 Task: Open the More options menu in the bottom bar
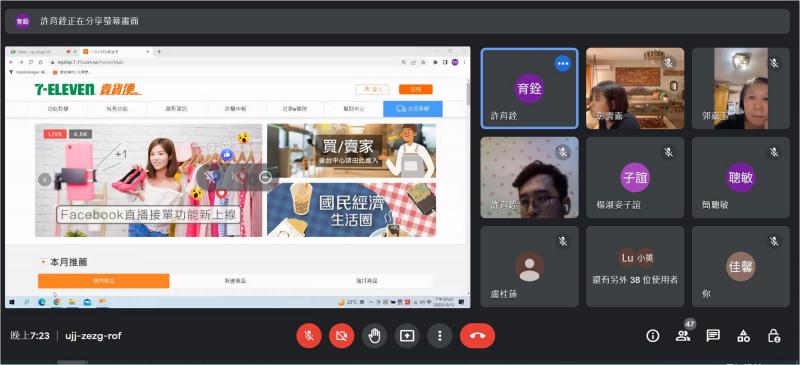(440, 335)
